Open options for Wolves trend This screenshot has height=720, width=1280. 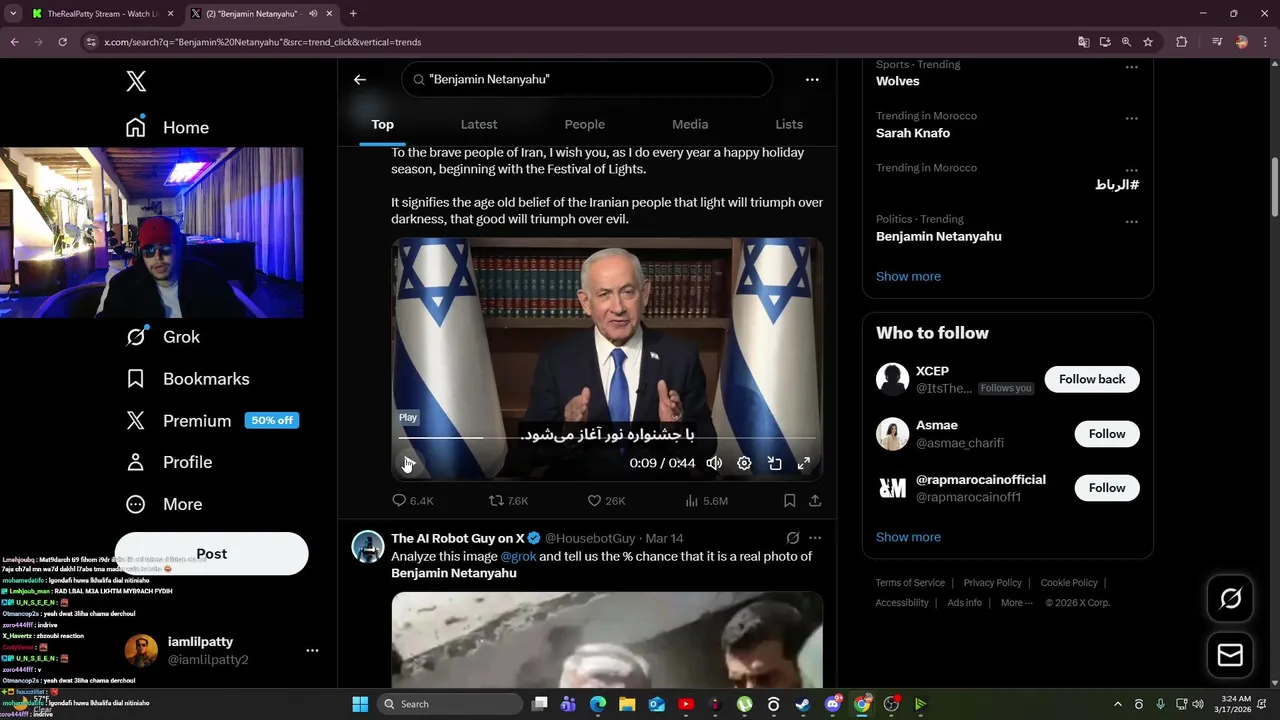(x=1131, y=67)
